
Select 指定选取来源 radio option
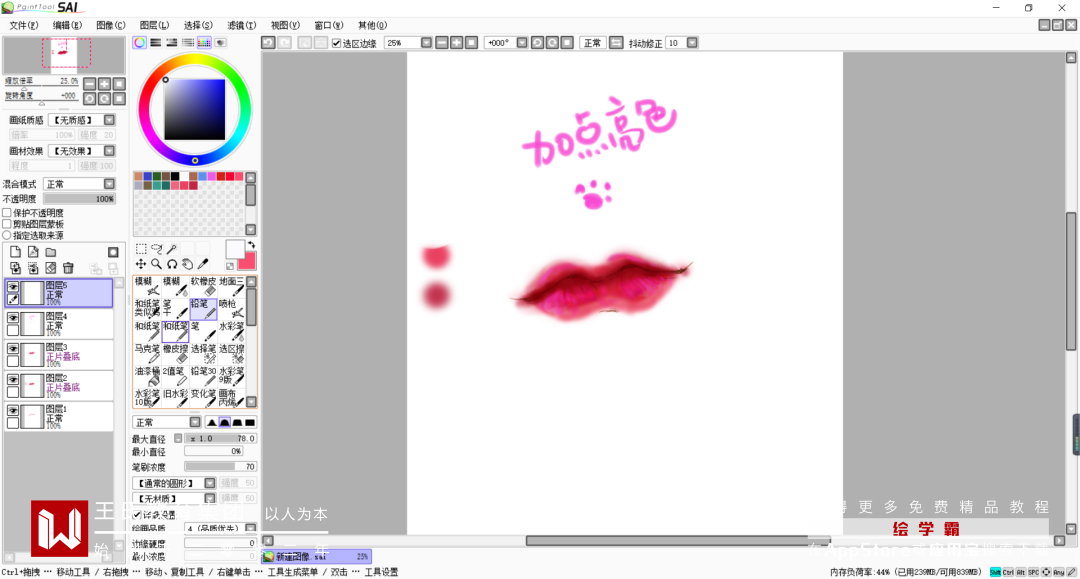[x=7, y=235]
